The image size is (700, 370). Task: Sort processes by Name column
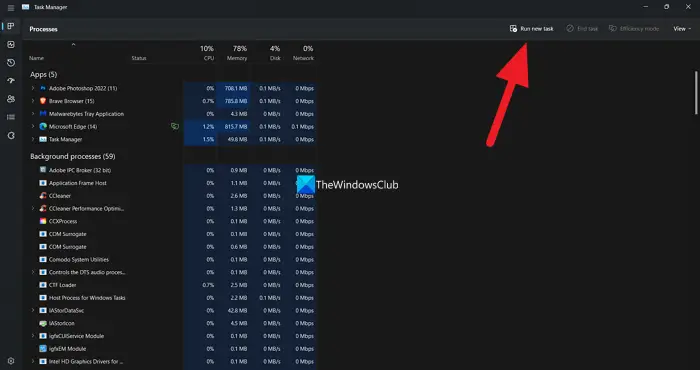(37, 58)
